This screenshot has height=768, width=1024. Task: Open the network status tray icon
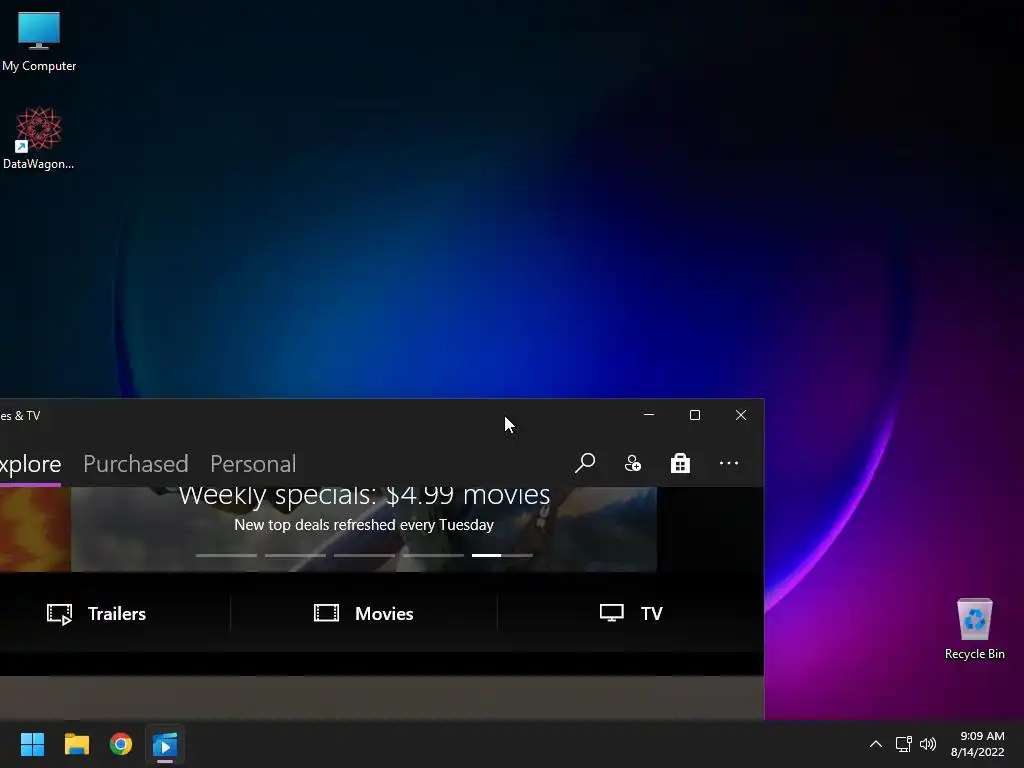(903, 744)
